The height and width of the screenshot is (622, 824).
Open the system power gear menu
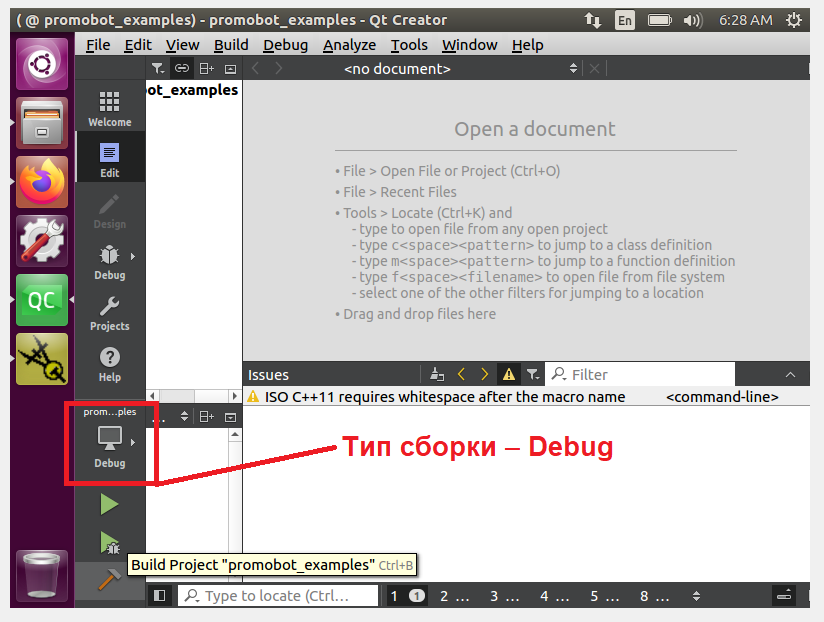pyautogui.click(x=794, y=20)
